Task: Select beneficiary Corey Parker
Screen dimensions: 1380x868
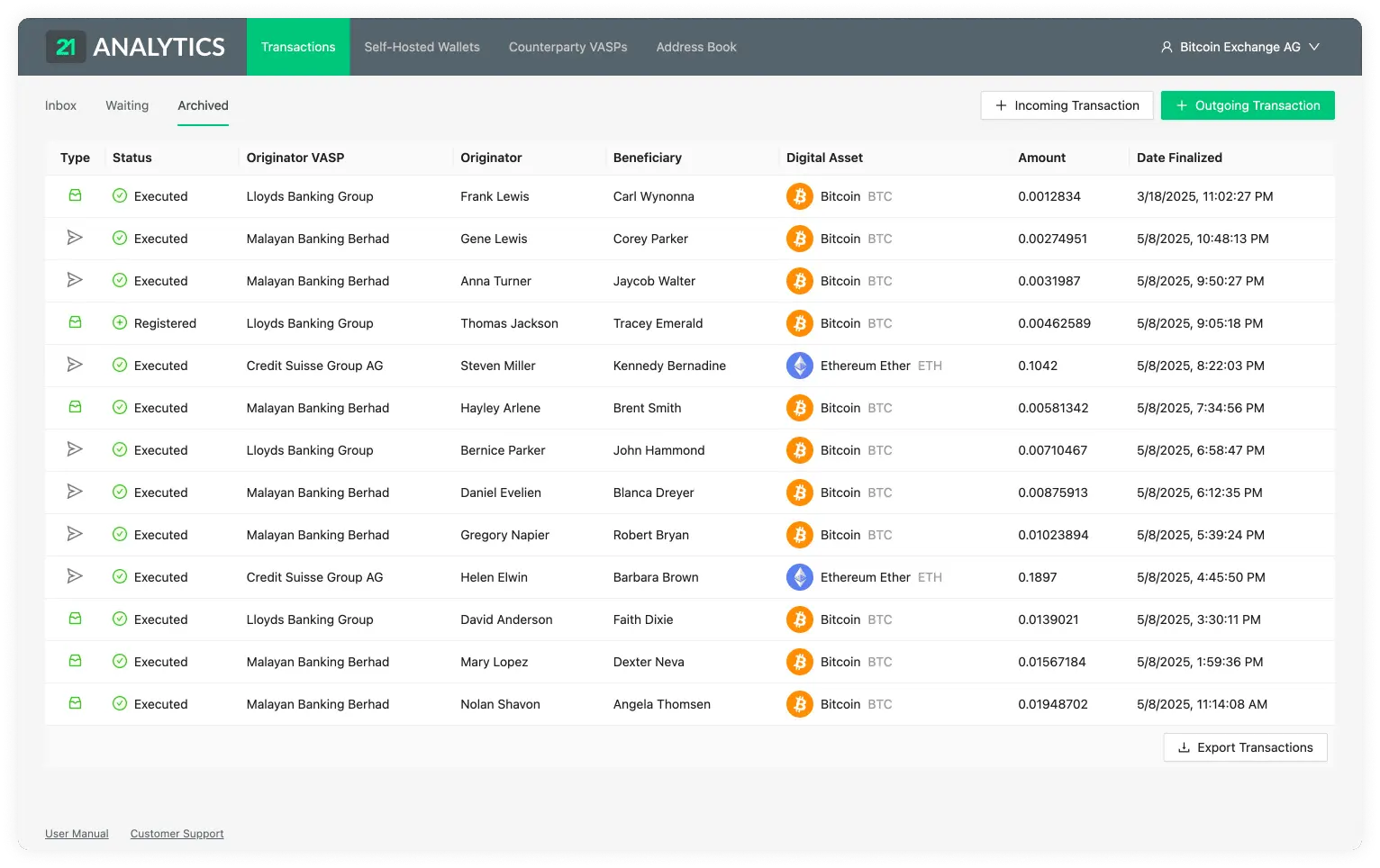Action: (x=650, y=239)
